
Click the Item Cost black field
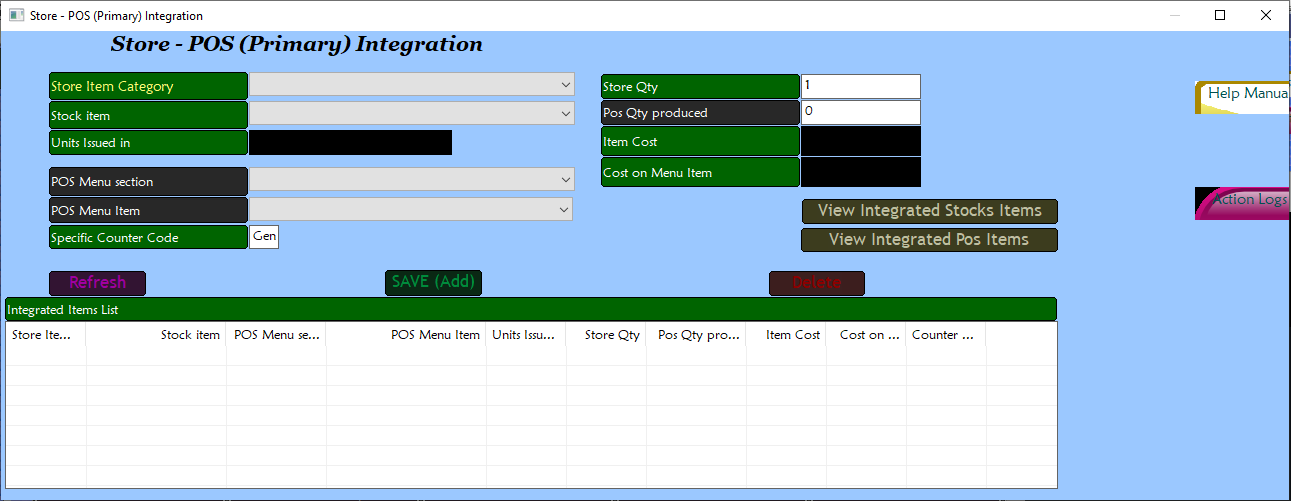(860, 141)
